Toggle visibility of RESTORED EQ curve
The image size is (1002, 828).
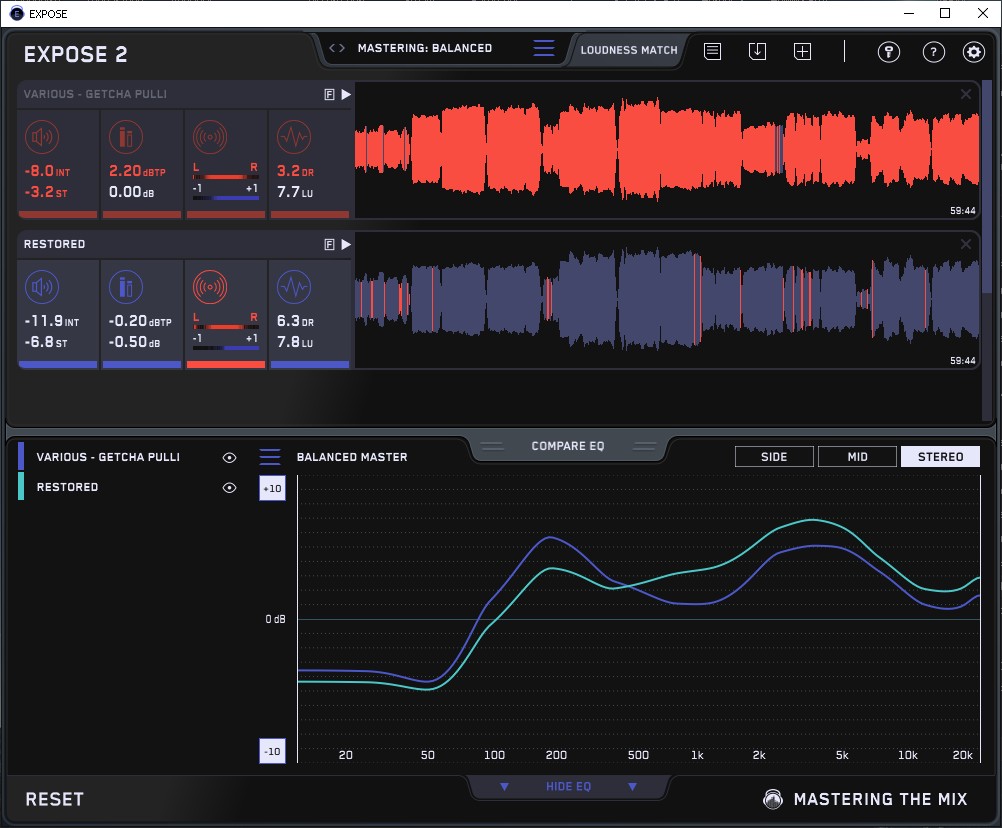tap(230, 488)
